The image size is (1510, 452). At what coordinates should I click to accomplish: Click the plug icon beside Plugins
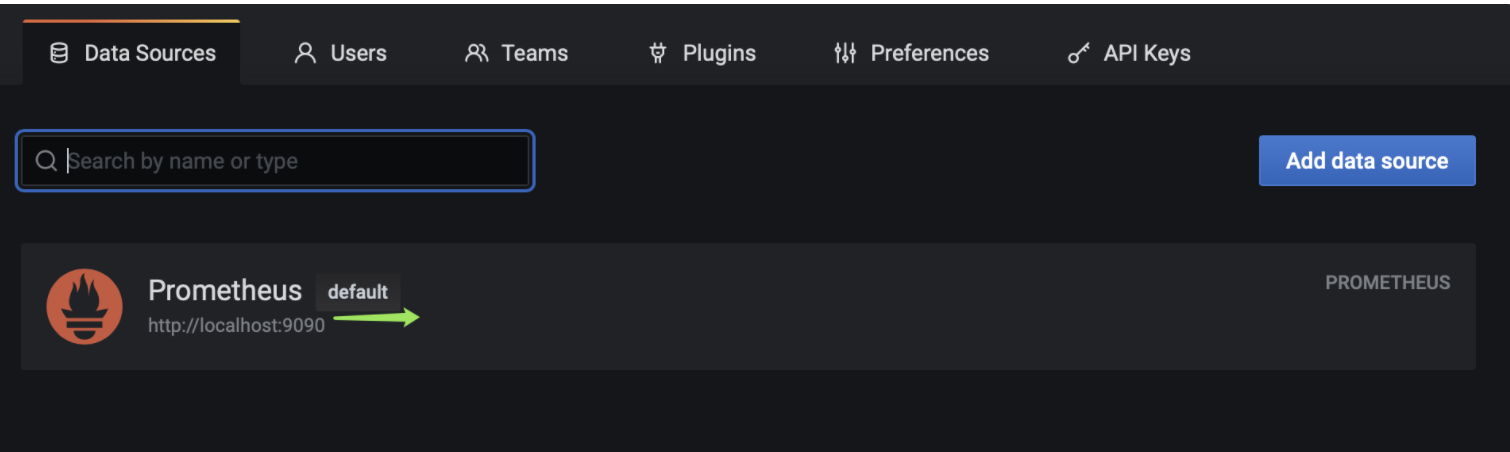point(657,53)
